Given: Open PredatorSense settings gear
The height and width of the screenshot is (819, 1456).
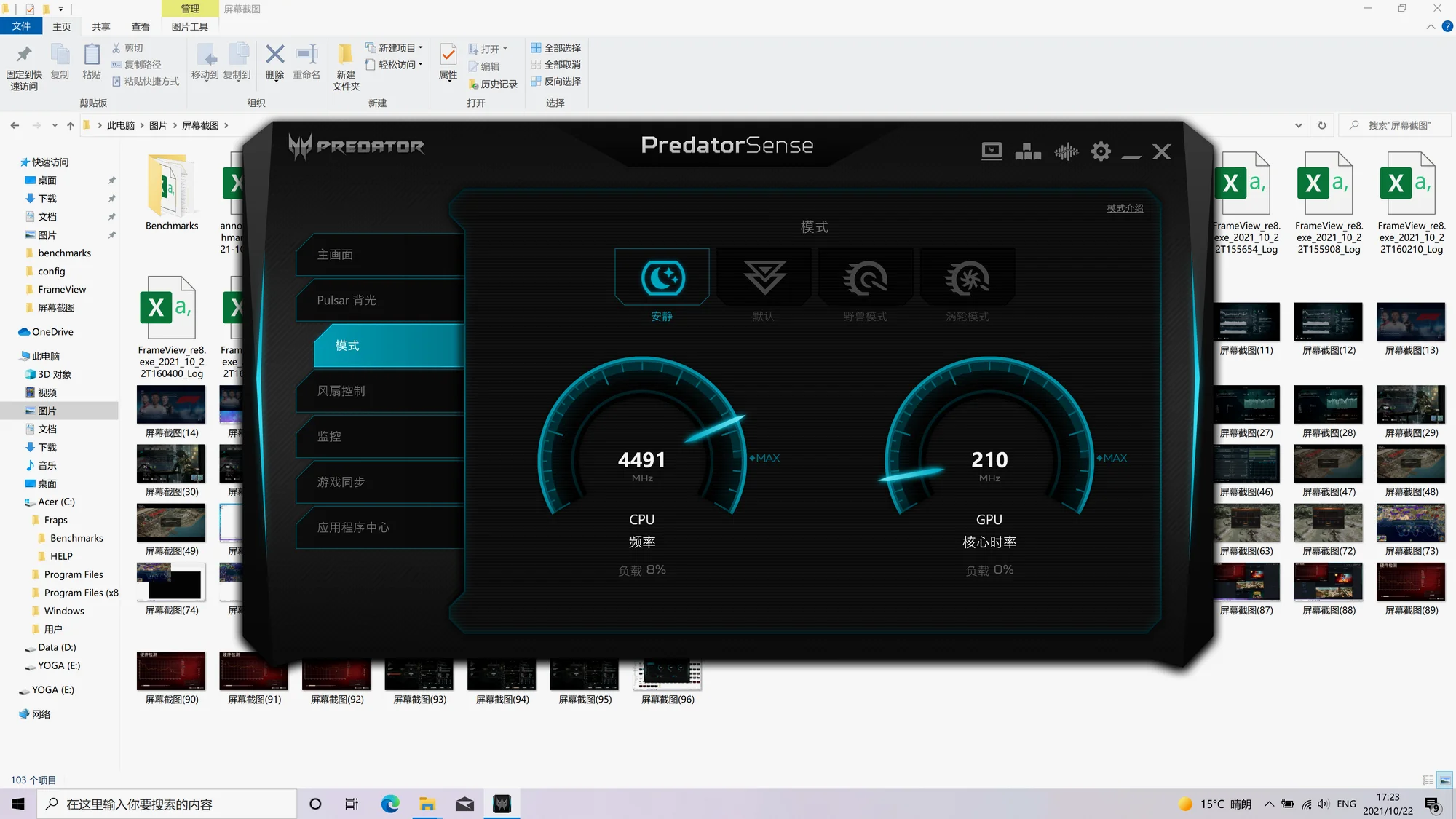Looking at the screenshot, I should [x=1101, y=151].
